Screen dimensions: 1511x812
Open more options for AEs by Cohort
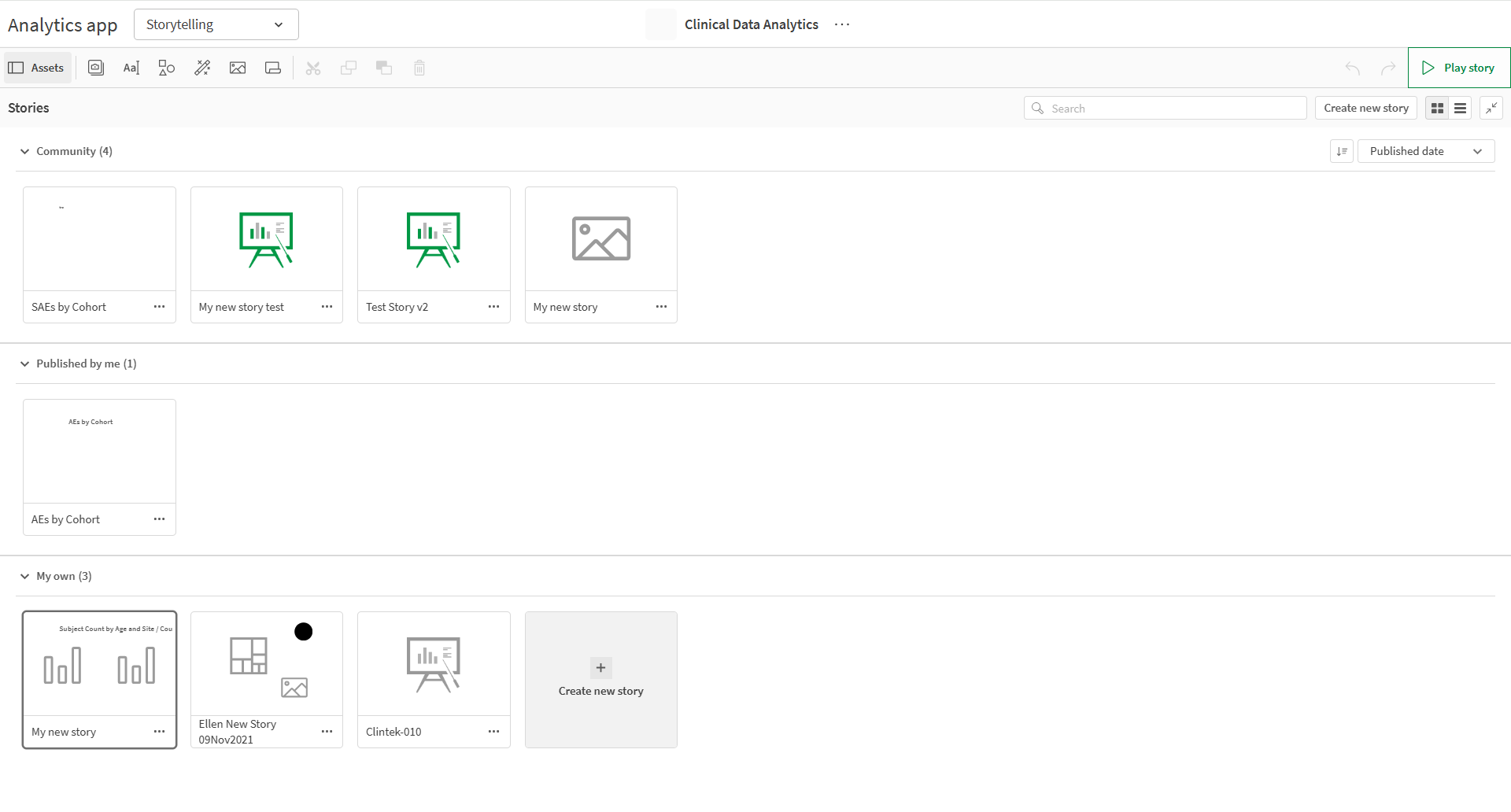point(160,519)
